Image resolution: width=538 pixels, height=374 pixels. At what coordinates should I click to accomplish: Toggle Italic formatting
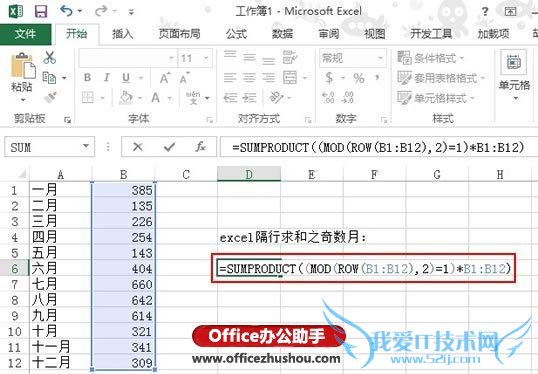point(107,78)
